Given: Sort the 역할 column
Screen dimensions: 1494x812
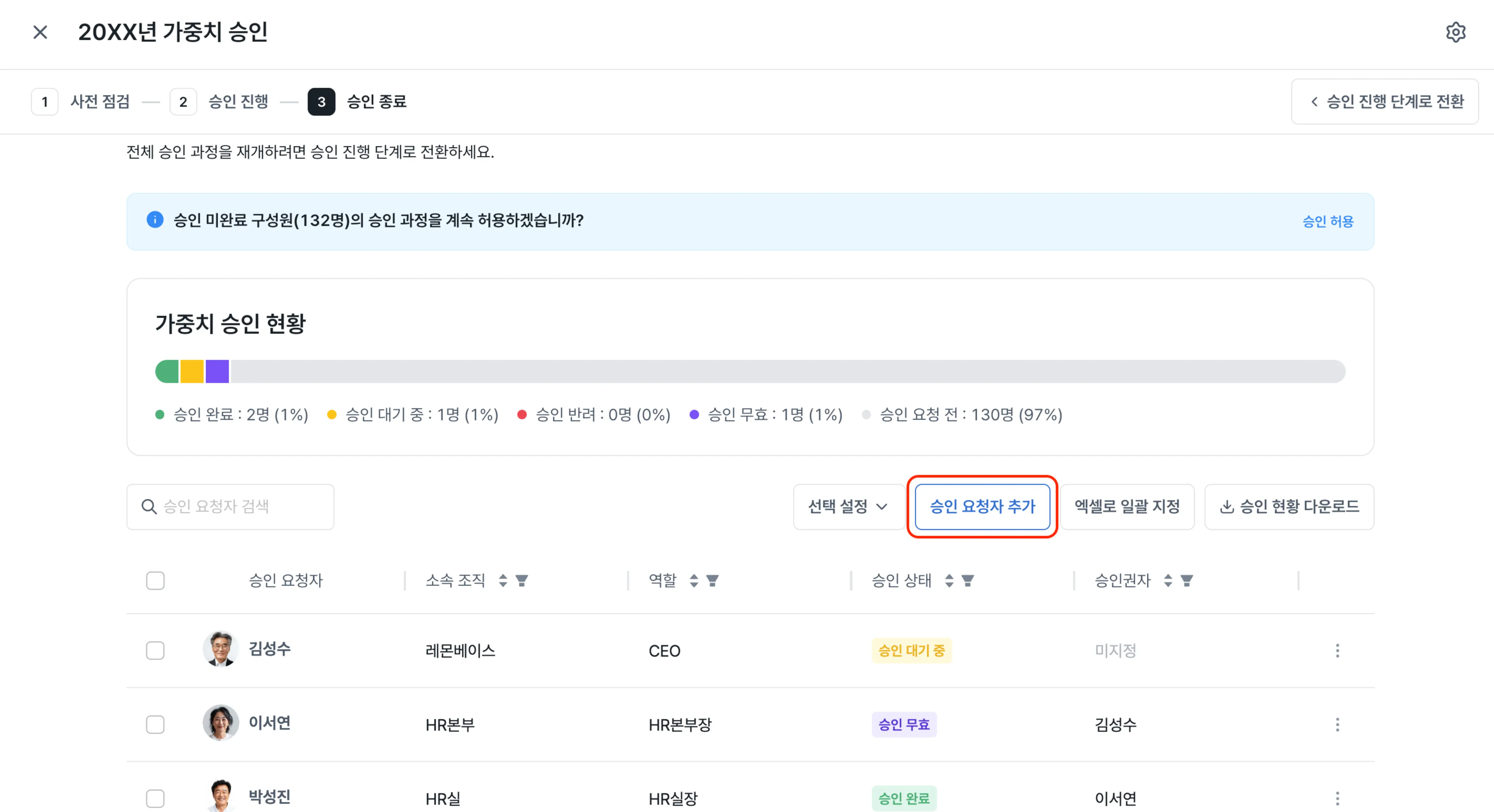Looking at the screenshot, I should (x=694, y=581).
